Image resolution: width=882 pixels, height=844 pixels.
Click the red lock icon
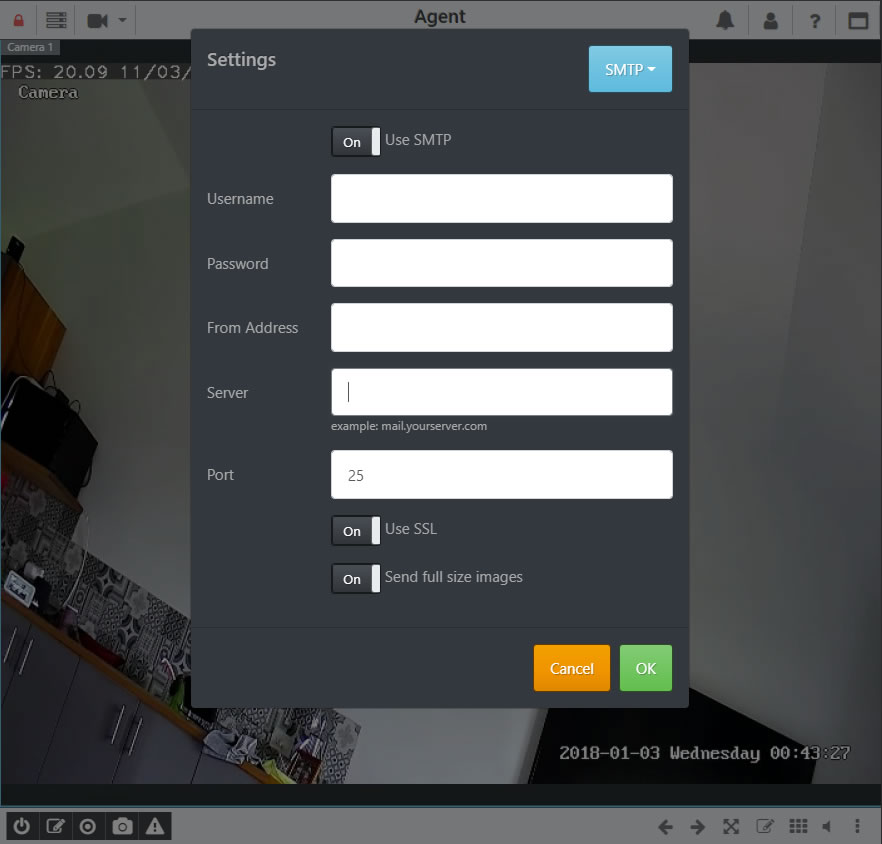pos(18,20)
